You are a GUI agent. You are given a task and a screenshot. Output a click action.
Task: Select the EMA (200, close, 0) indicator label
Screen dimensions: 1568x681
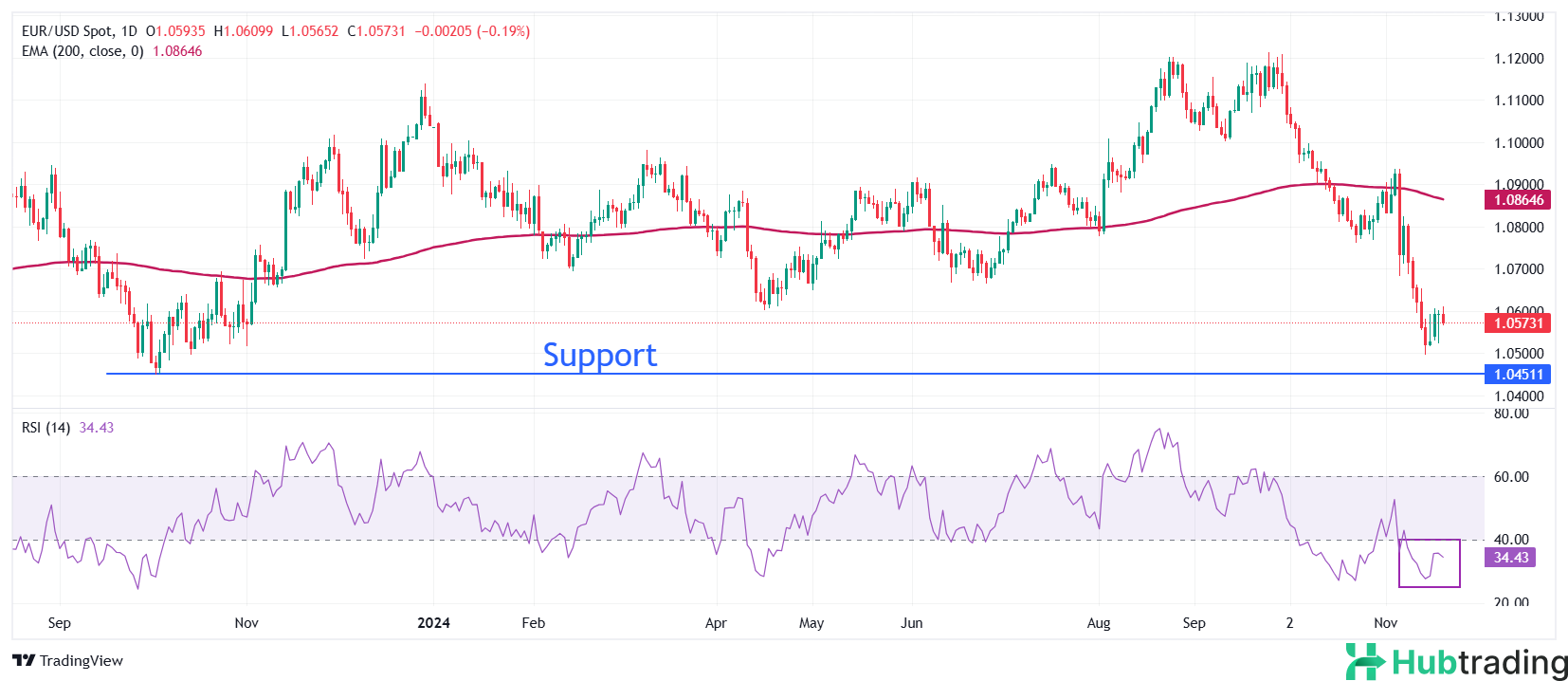coord(82,51)
